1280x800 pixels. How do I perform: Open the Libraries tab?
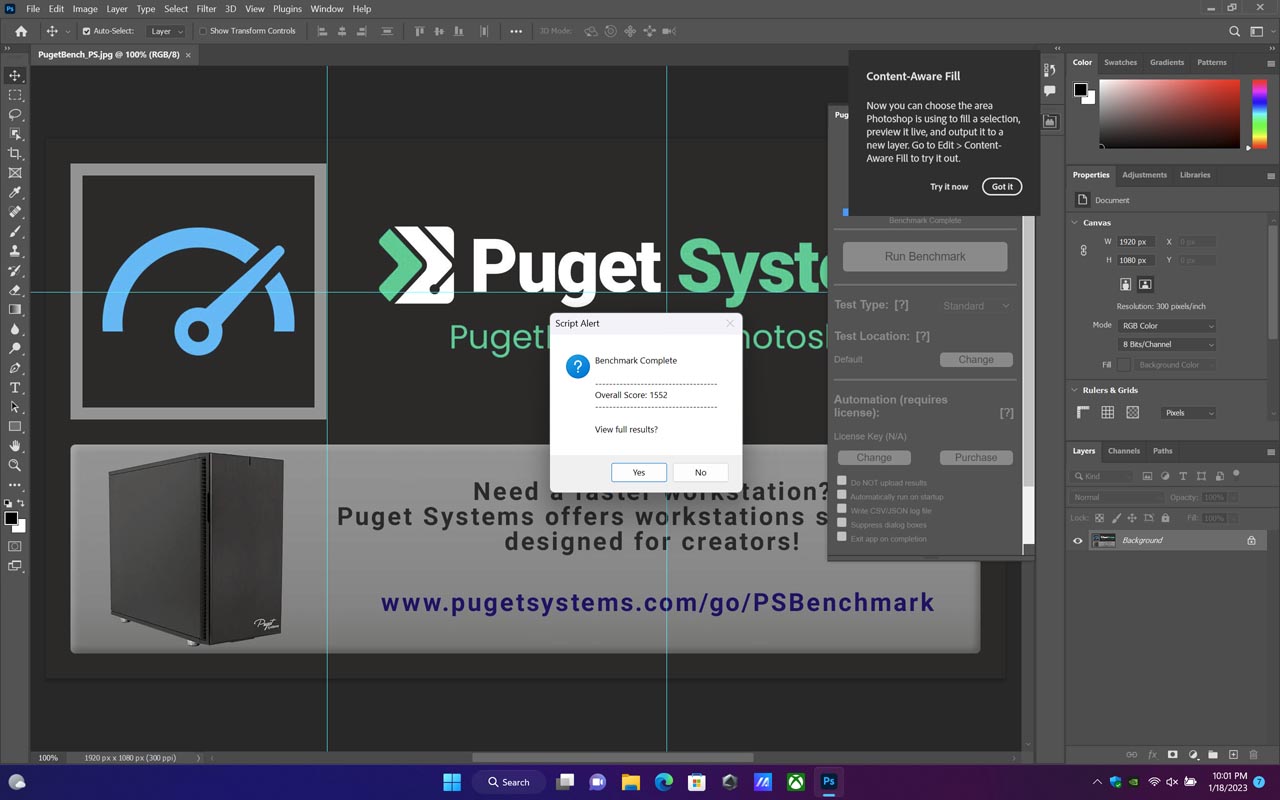click(x=1195, y=175)
